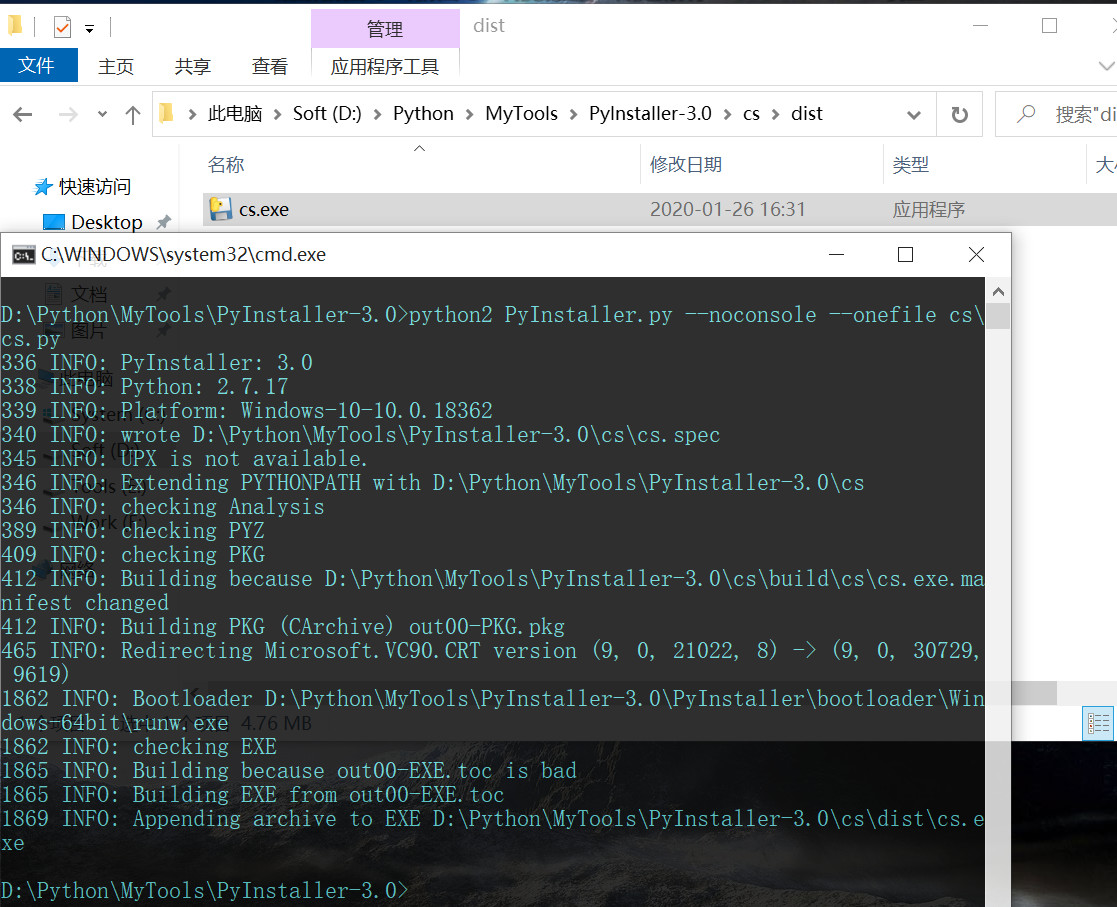Click the Explorer folder icon in title bar
The width and height of the screenshot is (1117, 907).
pyautogui.click(x=16, y=26)
